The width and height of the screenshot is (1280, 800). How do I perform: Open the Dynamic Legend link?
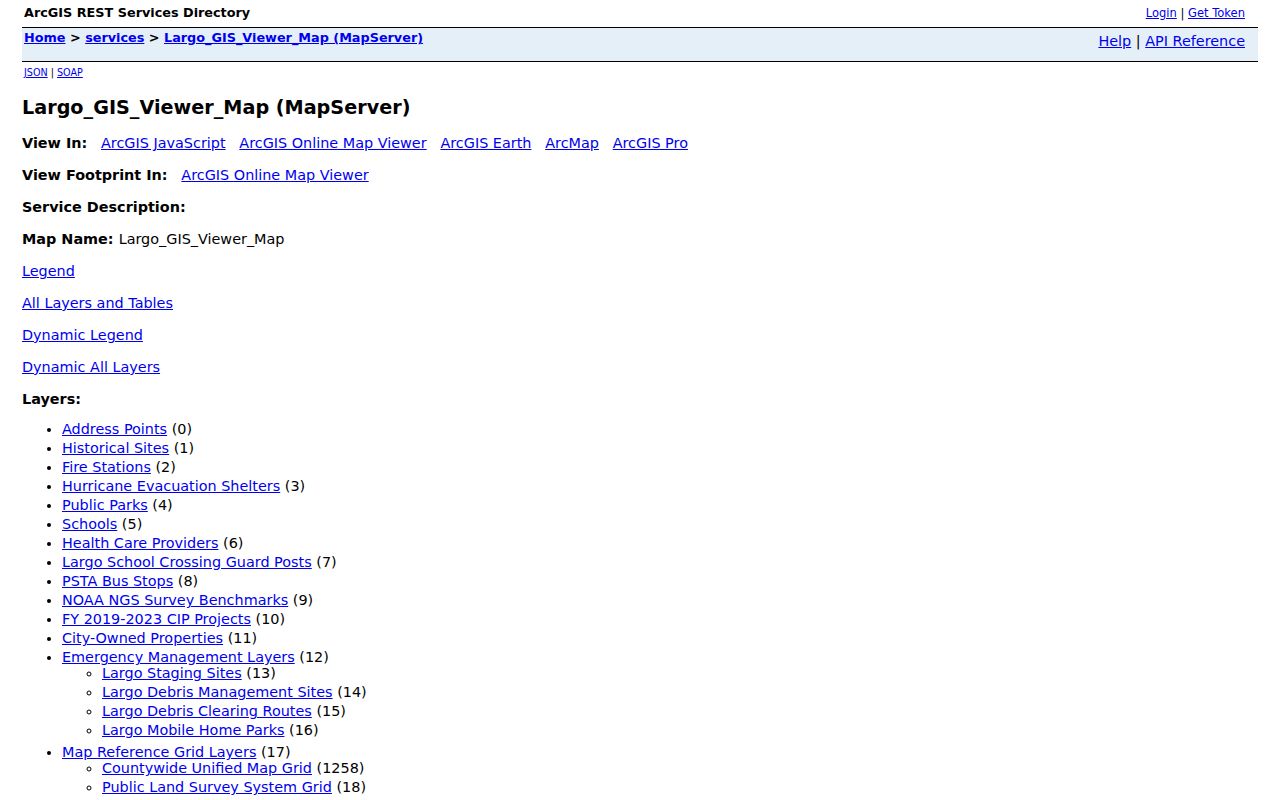click(82, 335)
